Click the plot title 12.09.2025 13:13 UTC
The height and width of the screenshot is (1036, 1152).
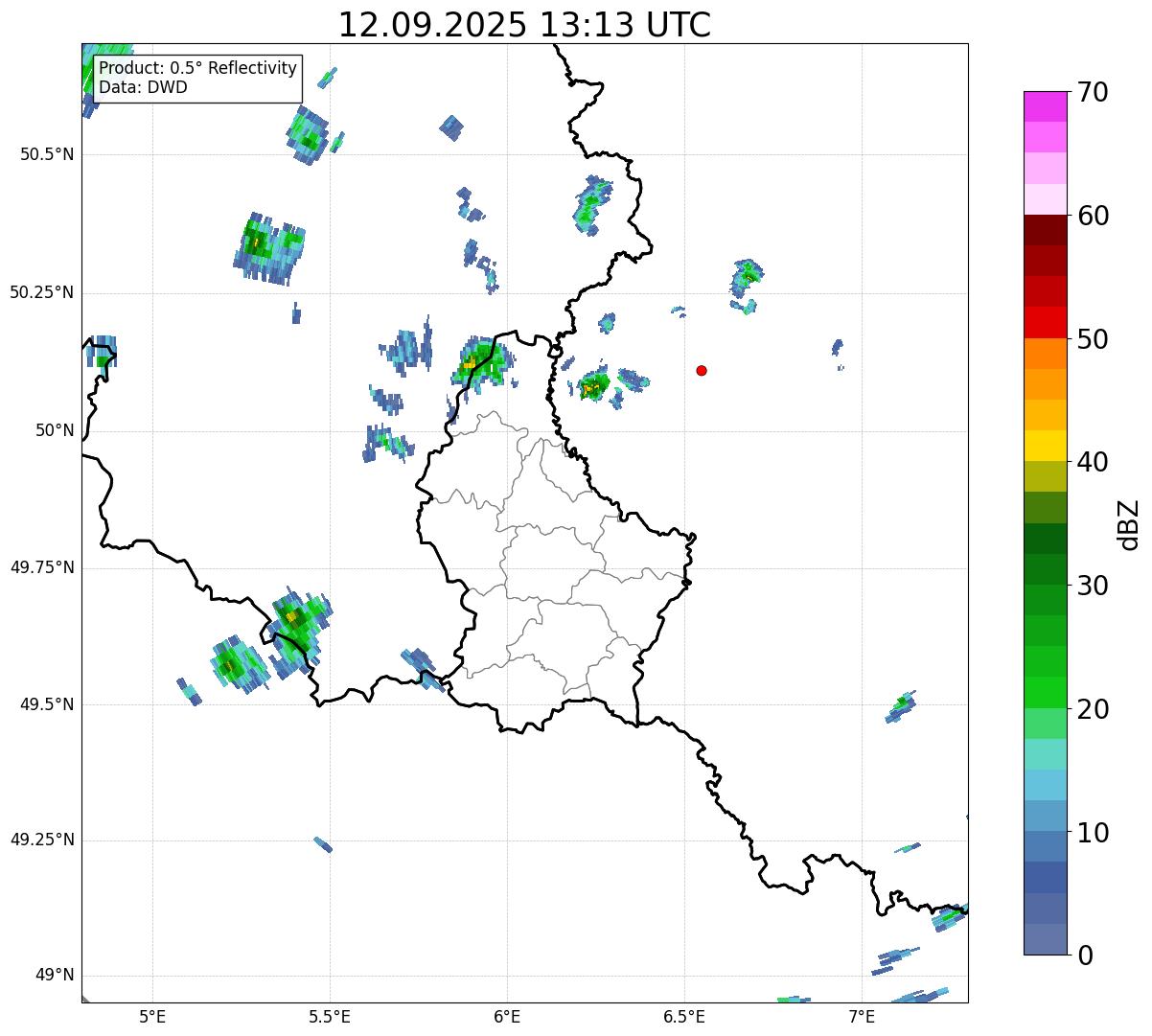click(x=524, y=25)
